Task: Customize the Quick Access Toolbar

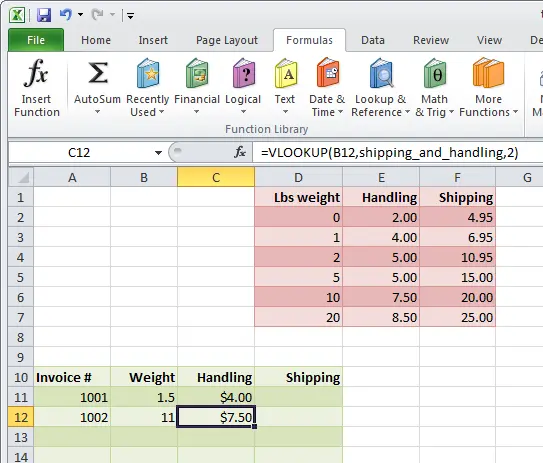Action: (131, 16)
